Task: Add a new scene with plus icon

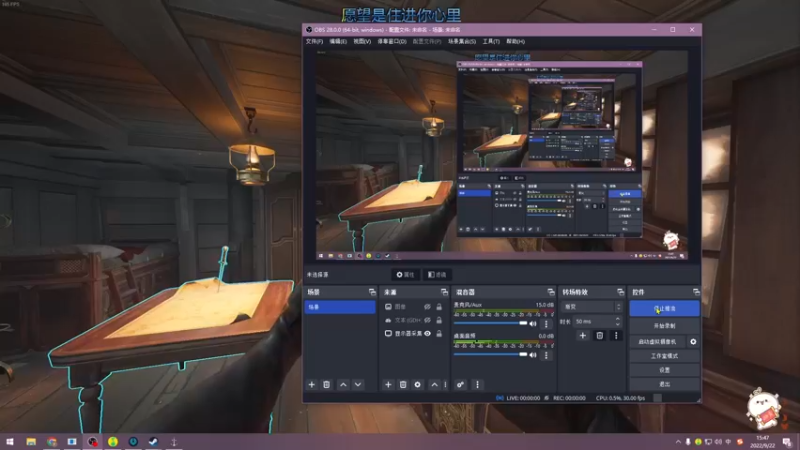Action: 312,385
